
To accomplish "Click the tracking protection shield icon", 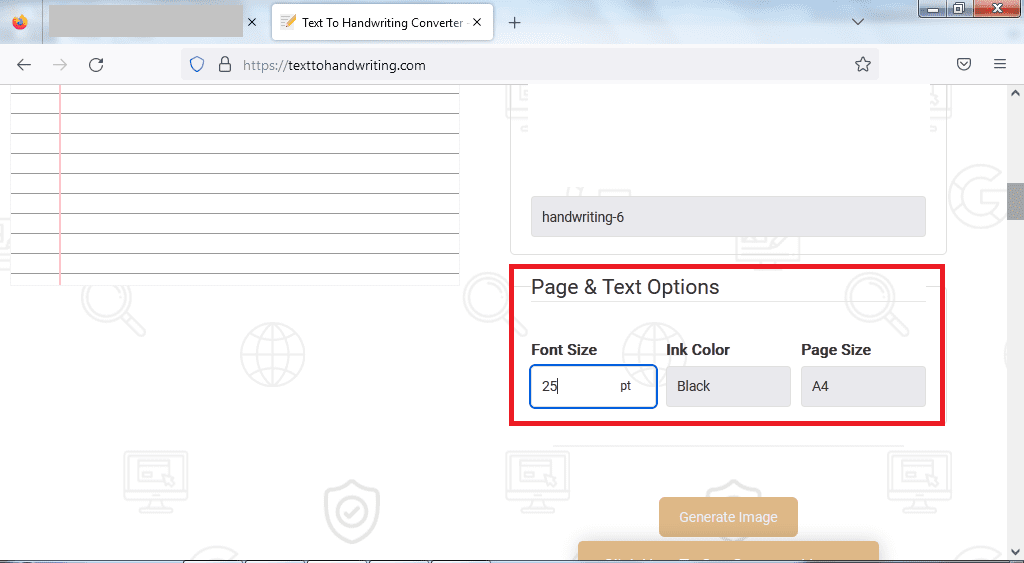I will (x=197, y=65).
